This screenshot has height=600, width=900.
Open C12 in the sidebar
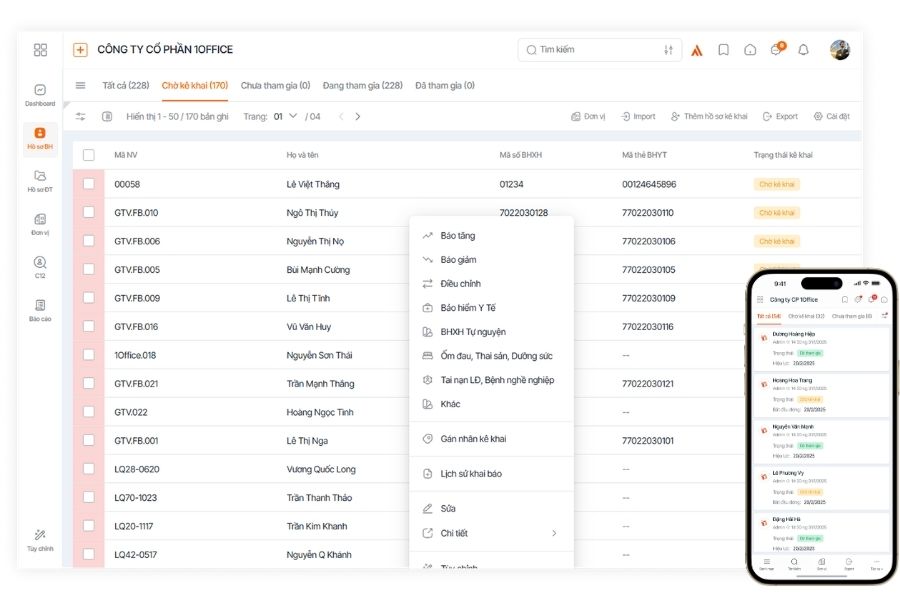[x=40, y=267]
